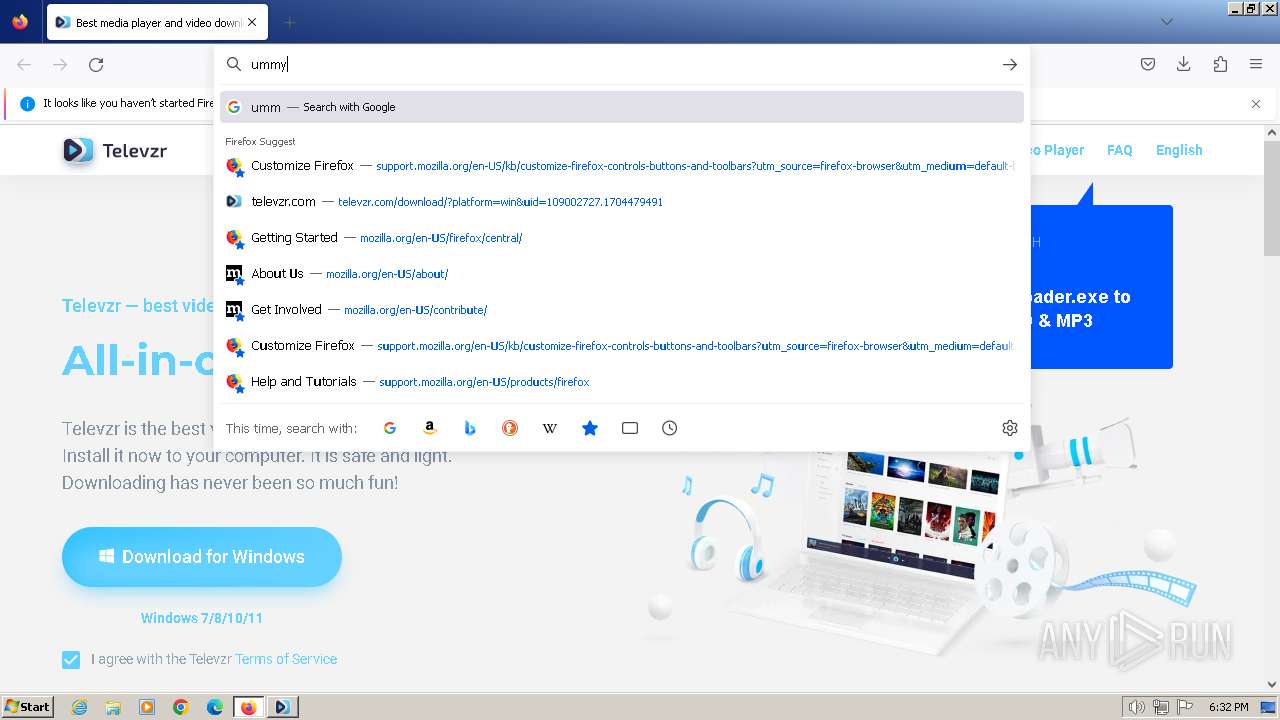Go forward with the forward arrow
The height and width of the screenshot is (720, 1280).
coord(60,64)
